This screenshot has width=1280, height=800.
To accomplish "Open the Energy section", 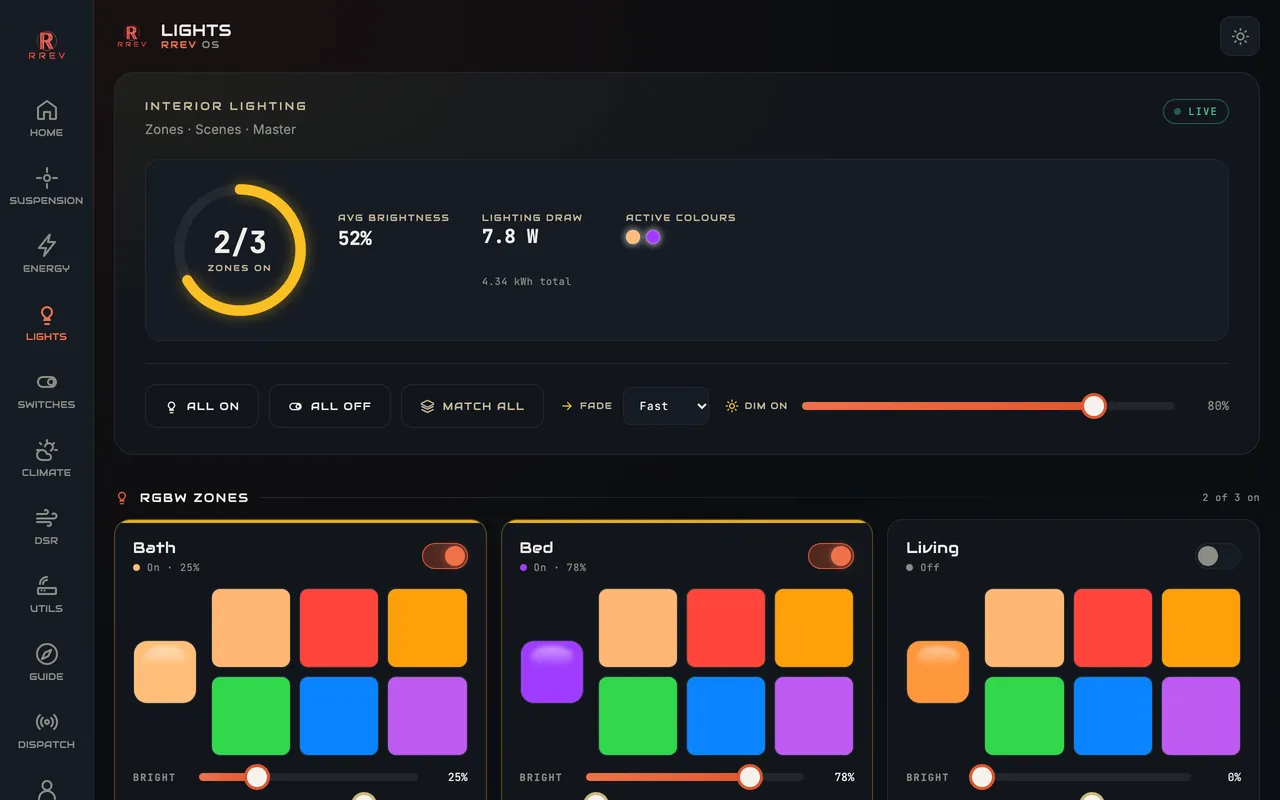I will [46, 254].
